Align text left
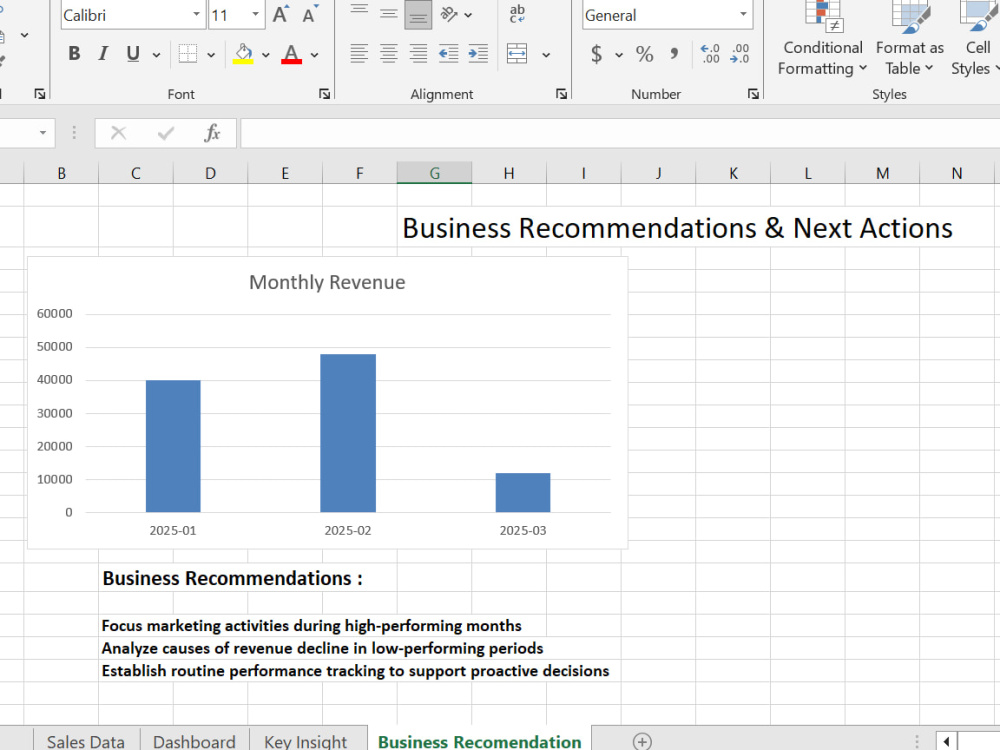The image size is (1000, 750). pos(359,54)
